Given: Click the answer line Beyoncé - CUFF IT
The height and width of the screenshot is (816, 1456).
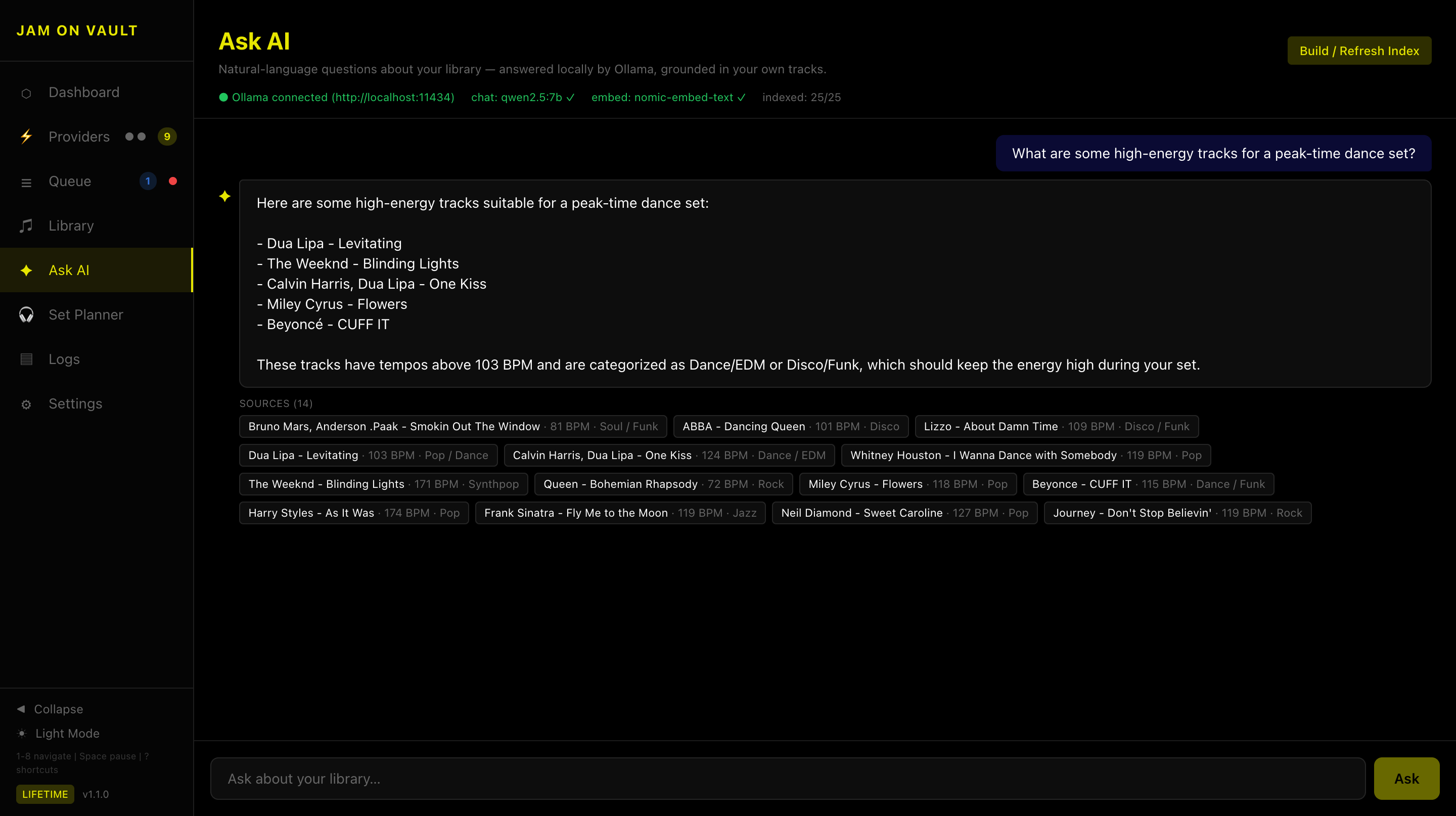Looking at the screenshot, I should coord(323,325).
